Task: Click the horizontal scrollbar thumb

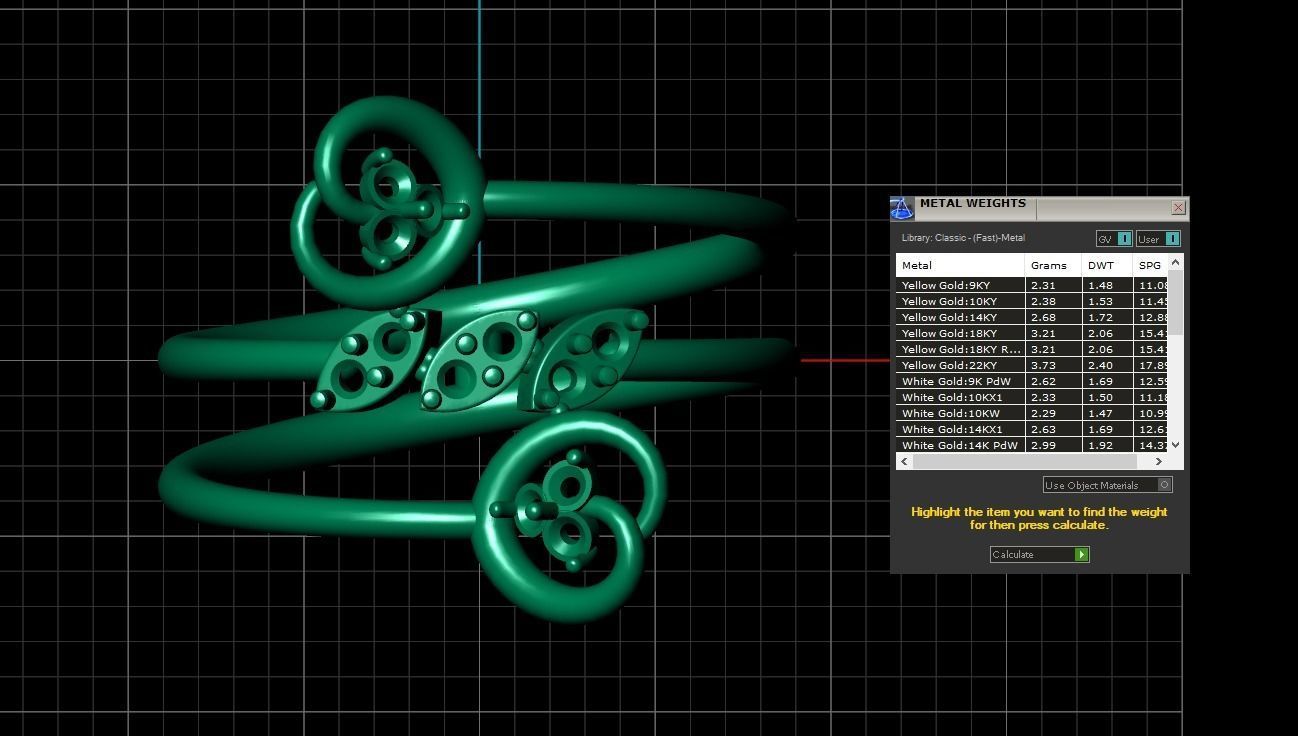Action: point(1025,461)
